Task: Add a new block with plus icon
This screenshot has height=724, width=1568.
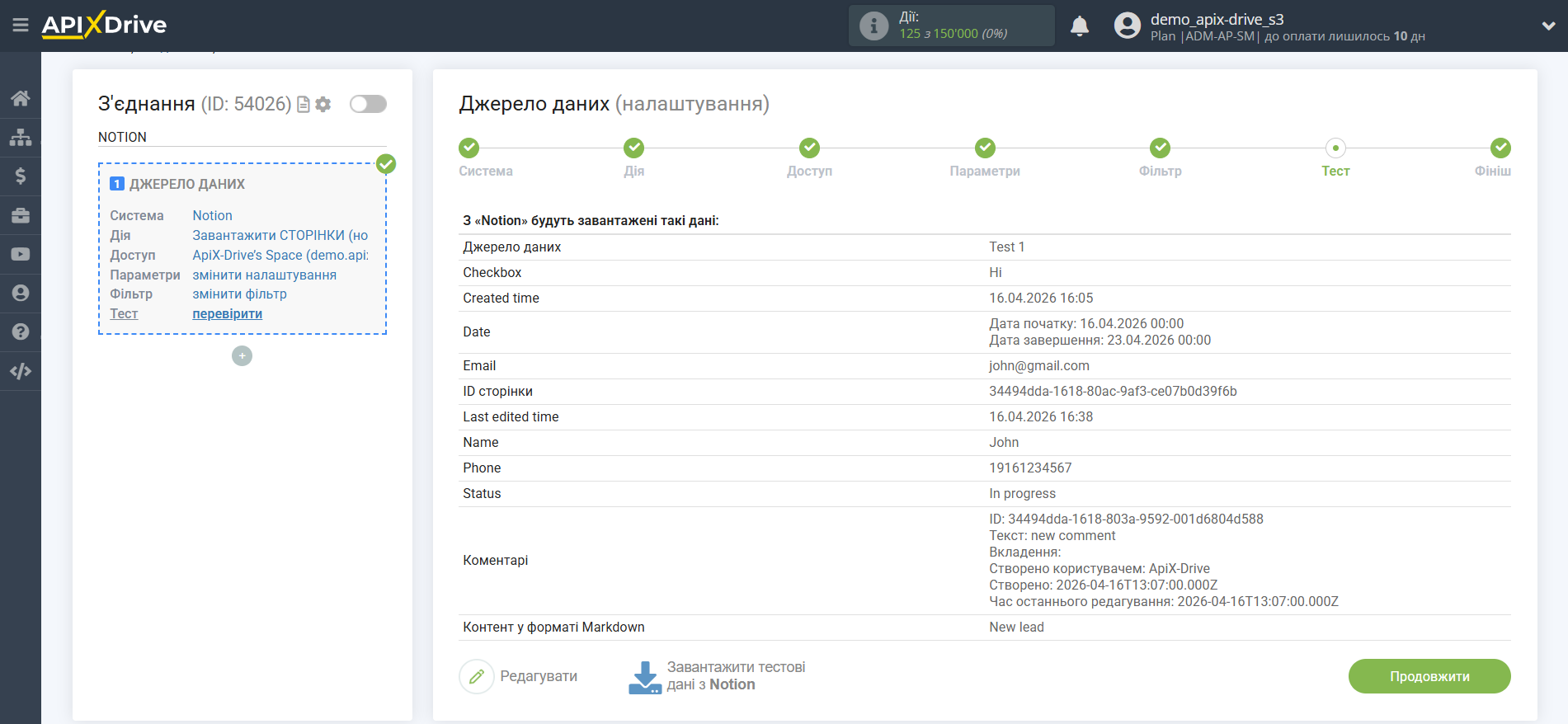Action: point(242,355)
